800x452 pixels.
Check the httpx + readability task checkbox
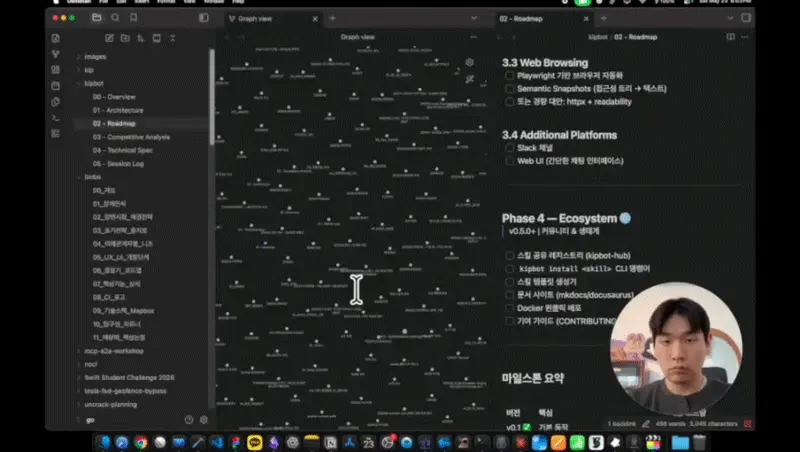509,102
